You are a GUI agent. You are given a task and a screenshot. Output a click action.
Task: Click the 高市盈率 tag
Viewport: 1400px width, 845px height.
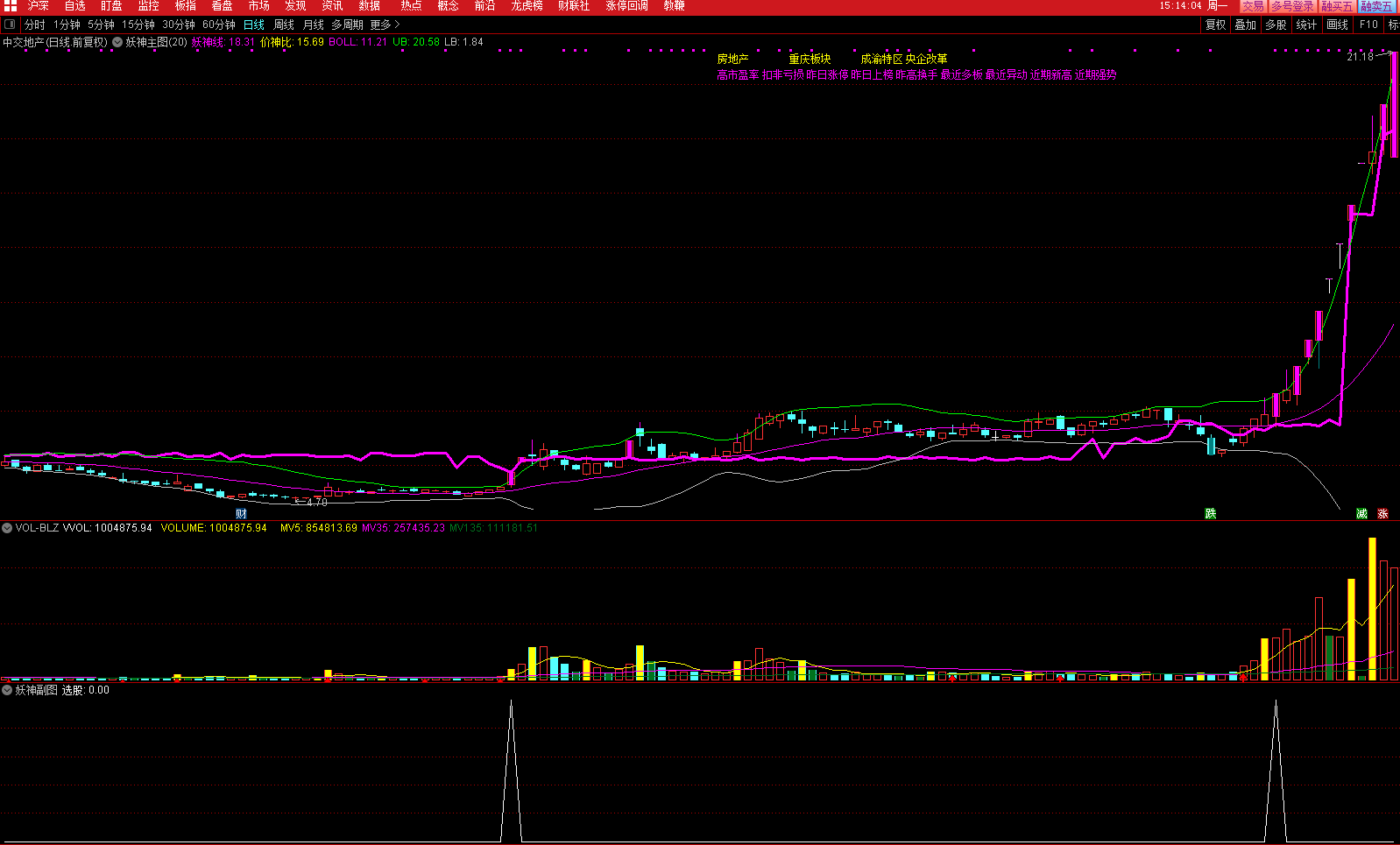739,75
